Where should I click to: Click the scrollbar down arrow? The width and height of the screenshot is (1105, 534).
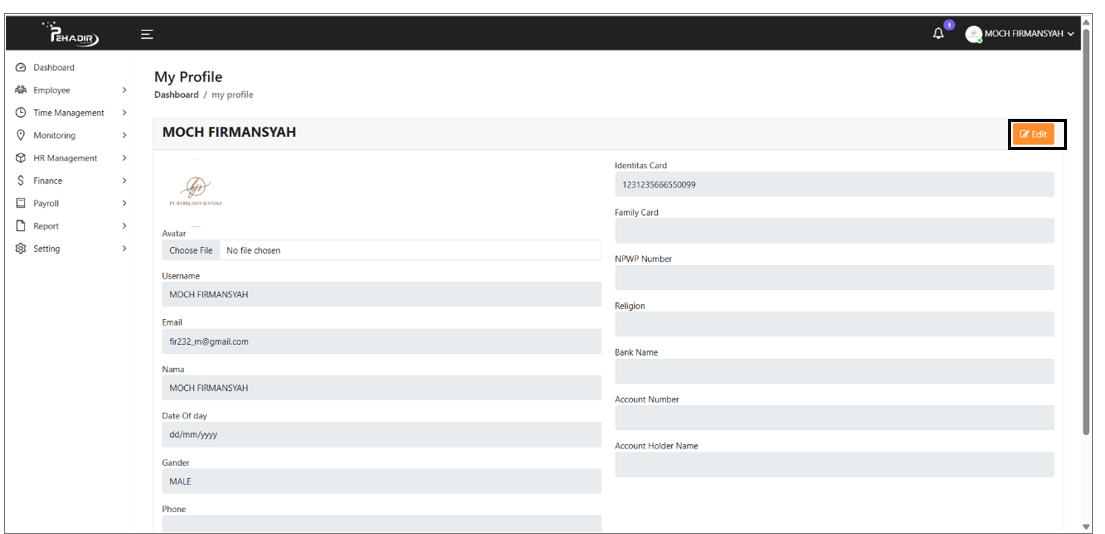tap(1086, 527)
